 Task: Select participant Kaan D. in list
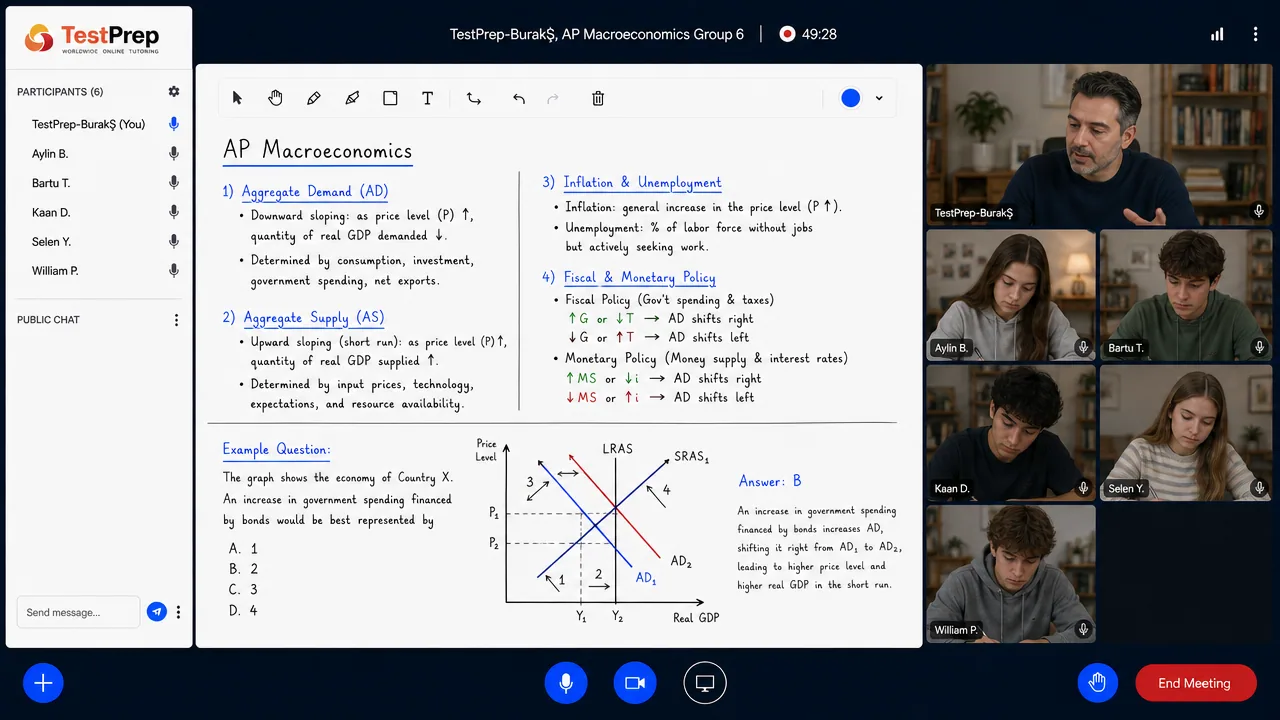pos(51,212)
